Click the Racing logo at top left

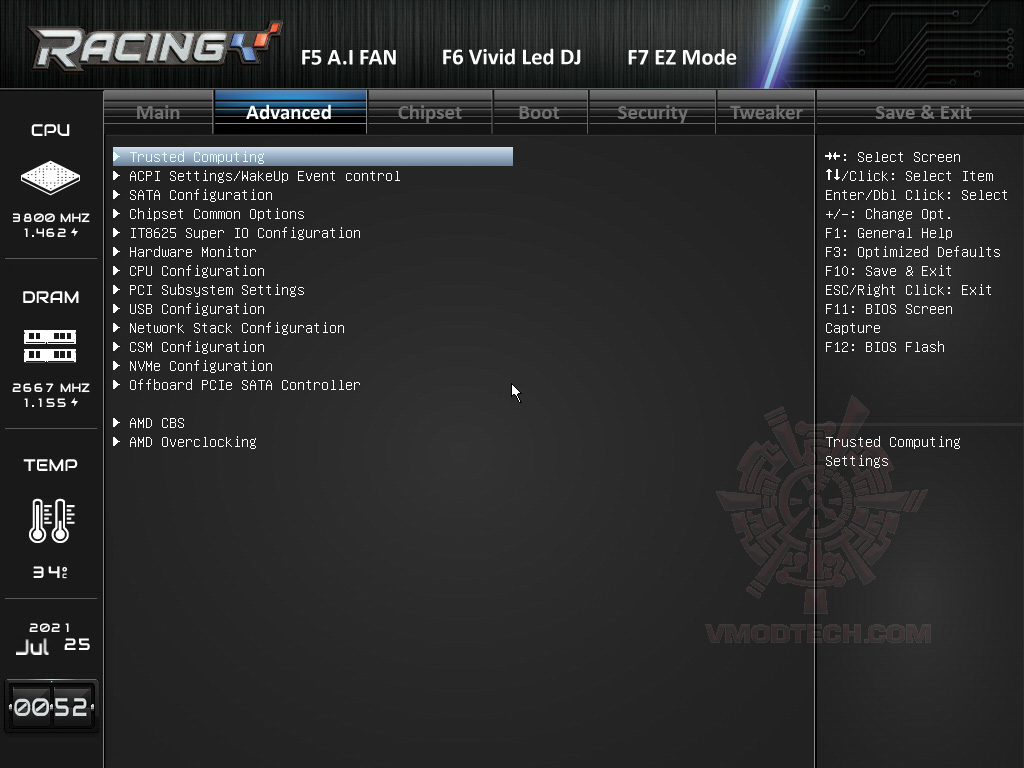coord(155,46)
